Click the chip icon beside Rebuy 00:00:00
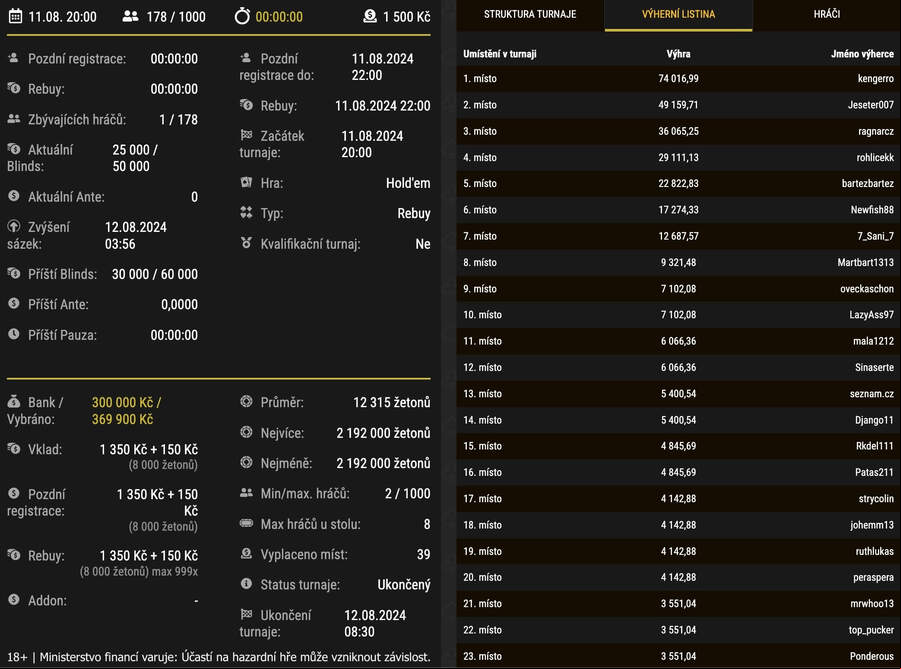Viewport: 901px width, 669px height. click(14, 89)
